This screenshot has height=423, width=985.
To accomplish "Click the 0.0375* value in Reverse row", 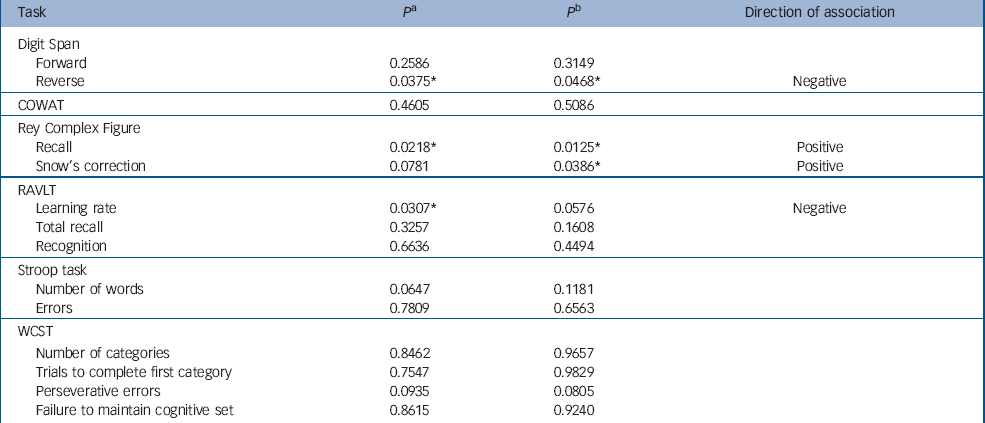I will [411, 80].
